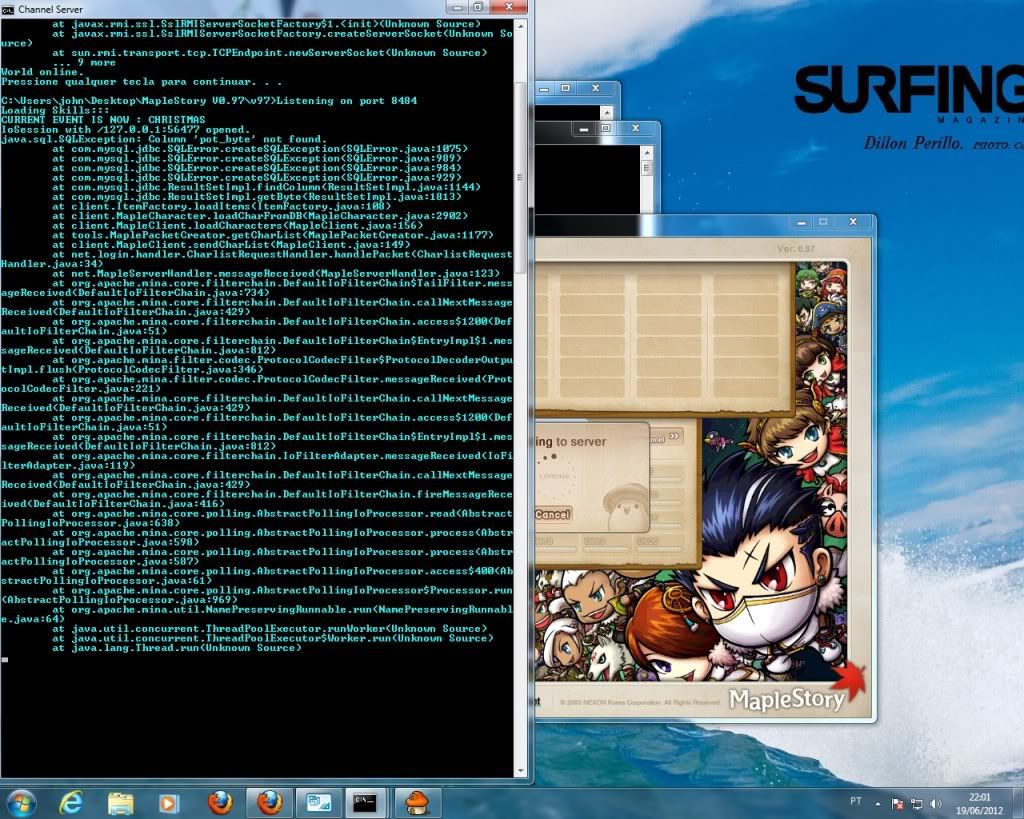The height and width of the screenshot is (819, 1024).
Task: Click the Action Center flag icon
Action: (898, 803)
